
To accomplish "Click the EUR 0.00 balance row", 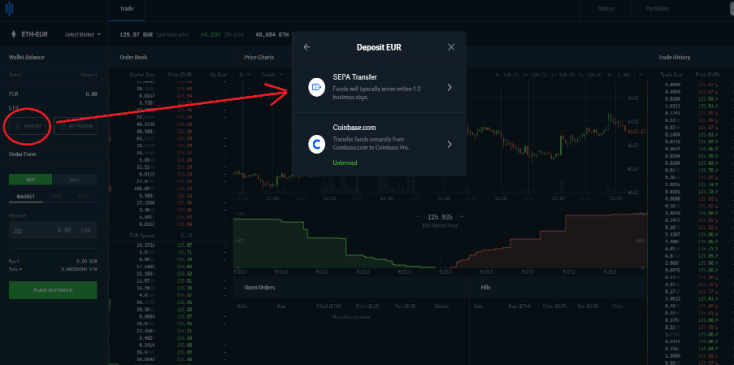I will tap(53, 94).
